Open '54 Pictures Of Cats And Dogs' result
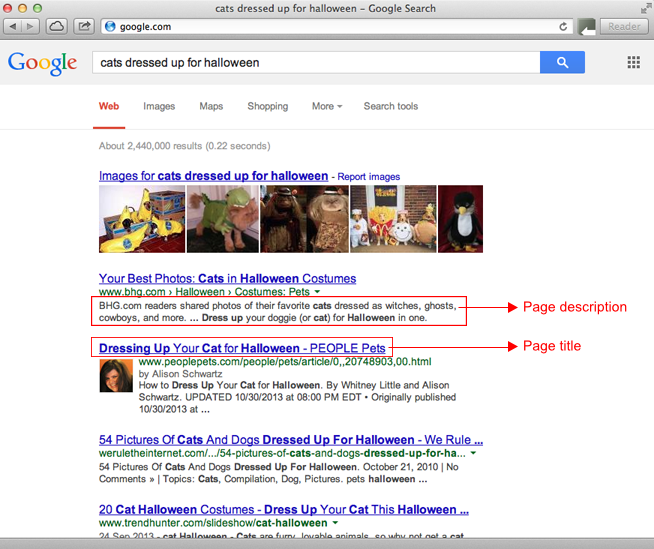This screenshot has width=654, height=549. 291,440
